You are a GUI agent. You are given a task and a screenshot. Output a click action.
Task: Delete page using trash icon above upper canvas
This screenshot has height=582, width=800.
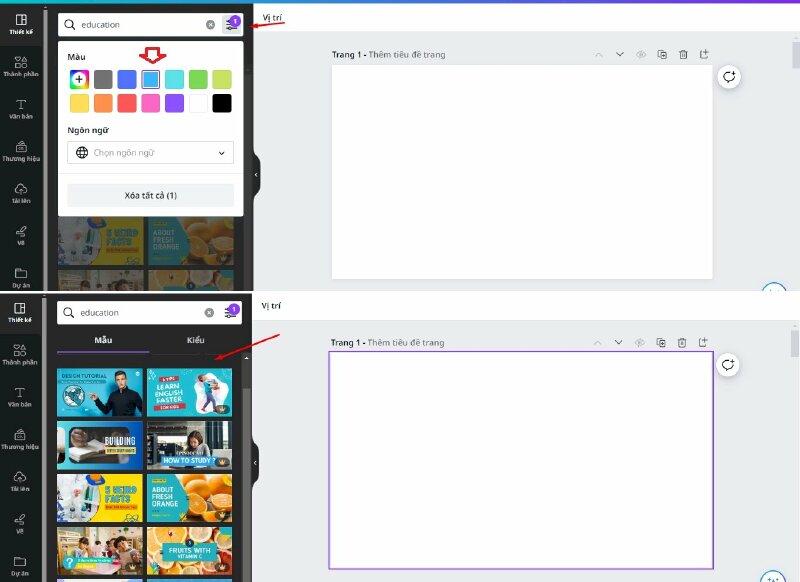(683, 55)
